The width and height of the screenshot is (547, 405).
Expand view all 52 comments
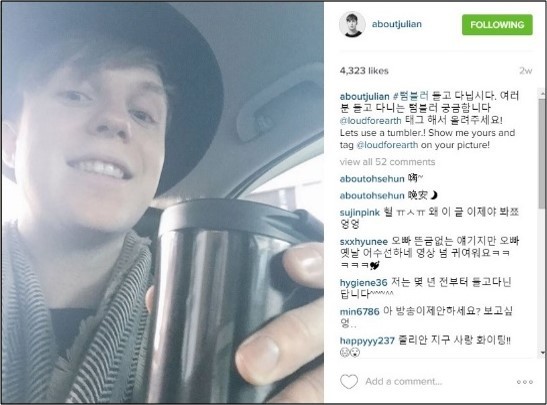point(387,162)
